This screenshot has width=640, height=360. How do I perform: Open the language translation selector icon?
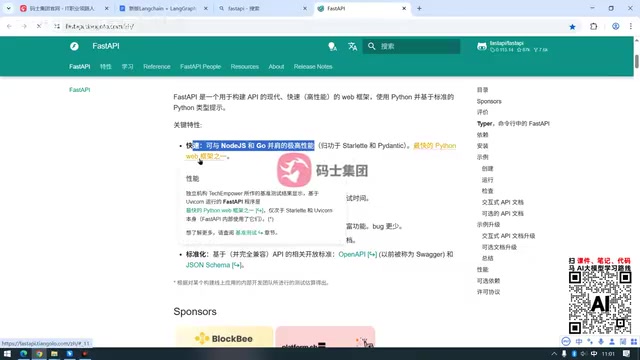coord(353,47)
